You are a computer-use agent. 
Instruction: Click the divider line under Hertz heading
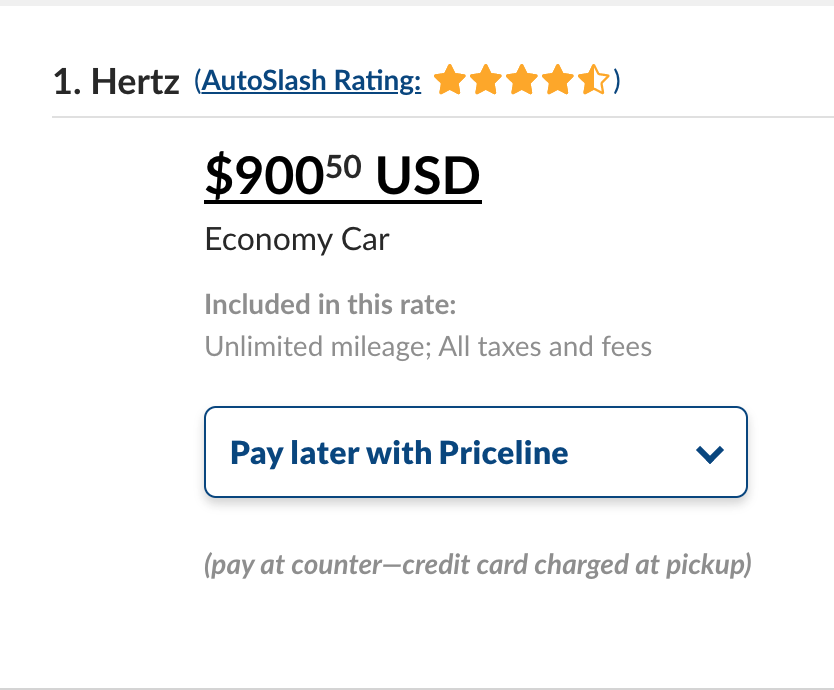(440, 117)
